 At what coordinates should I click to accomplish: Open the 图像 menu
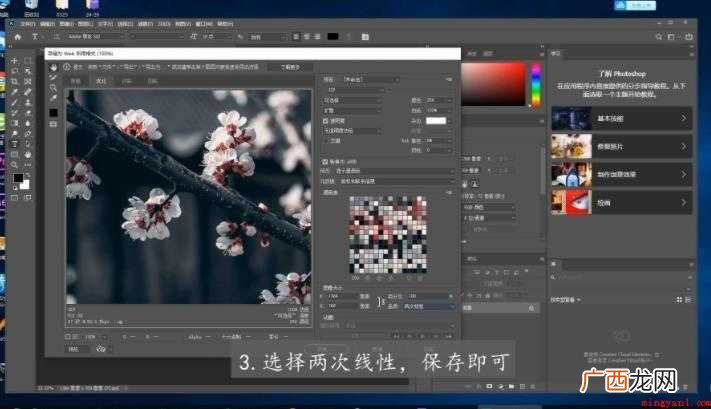66,24
